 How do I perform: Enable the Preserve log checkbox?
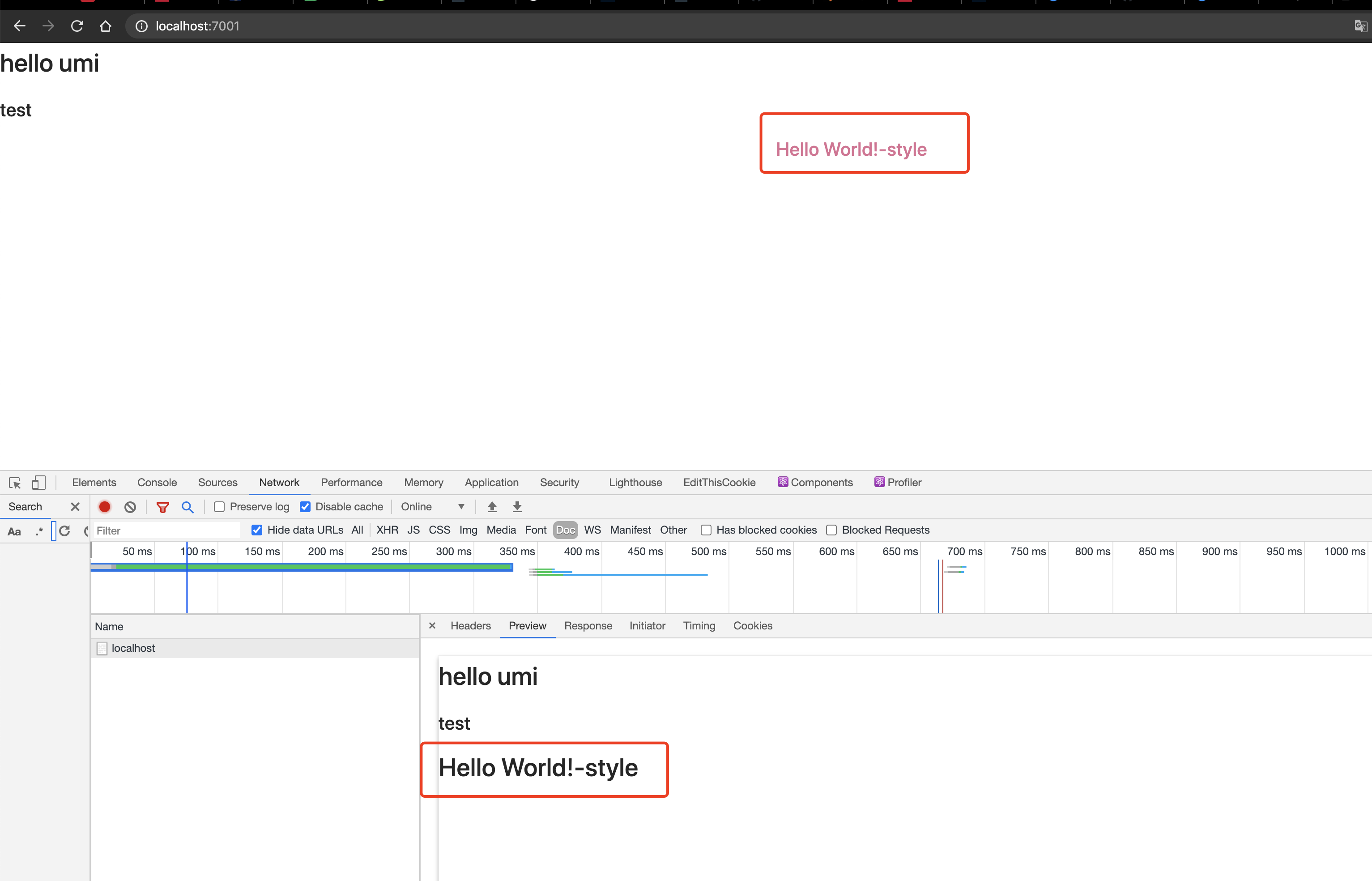219,507
